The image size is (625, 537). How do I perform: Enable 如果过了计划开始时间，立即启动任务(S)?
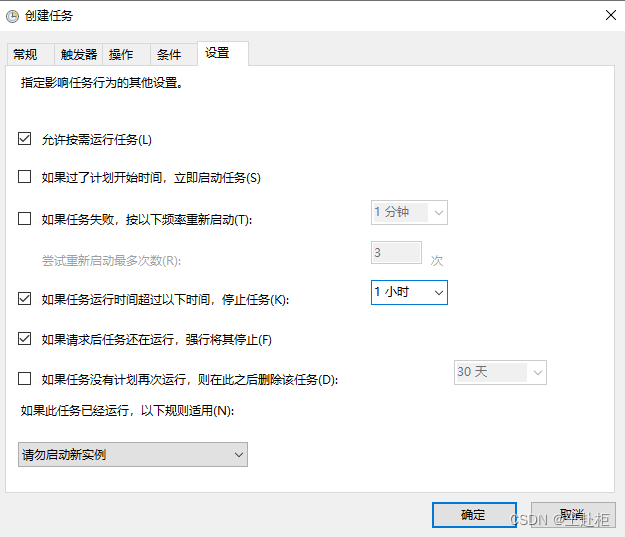pos(24,177)
